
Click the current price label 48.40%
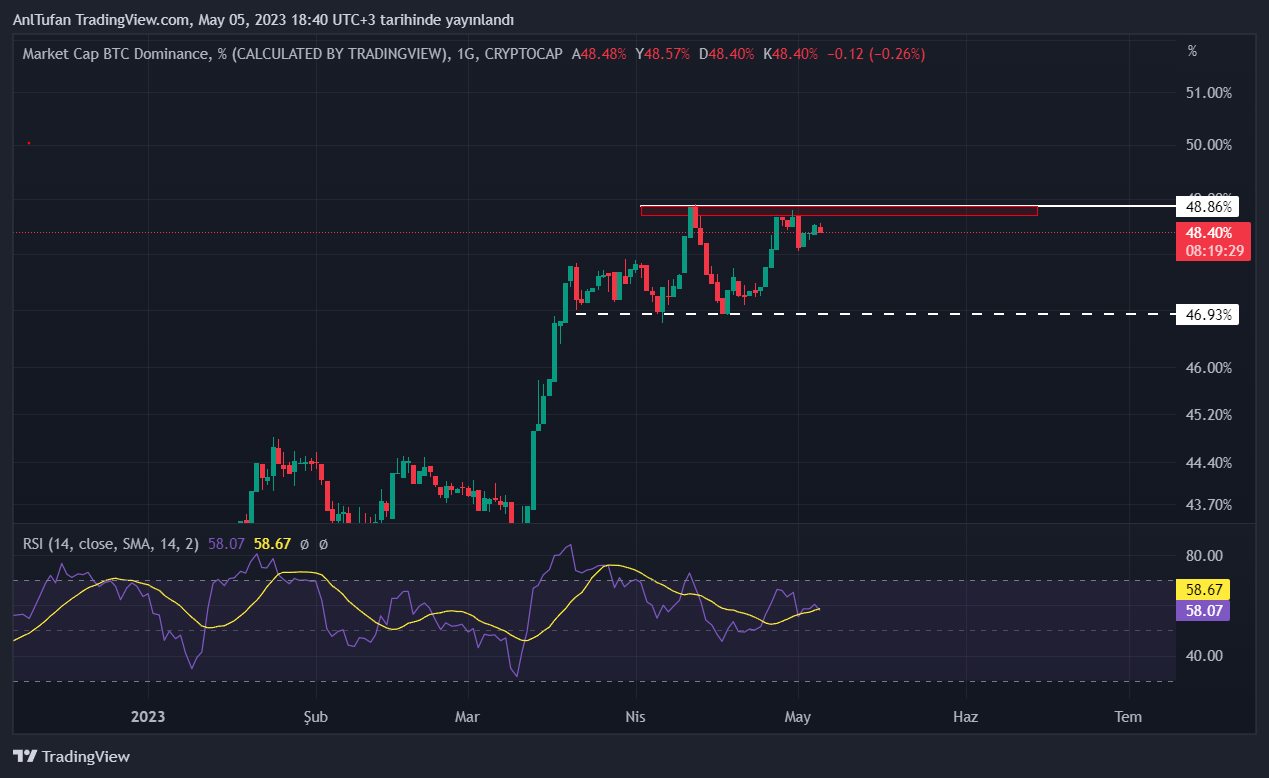tap(1208, 232)
